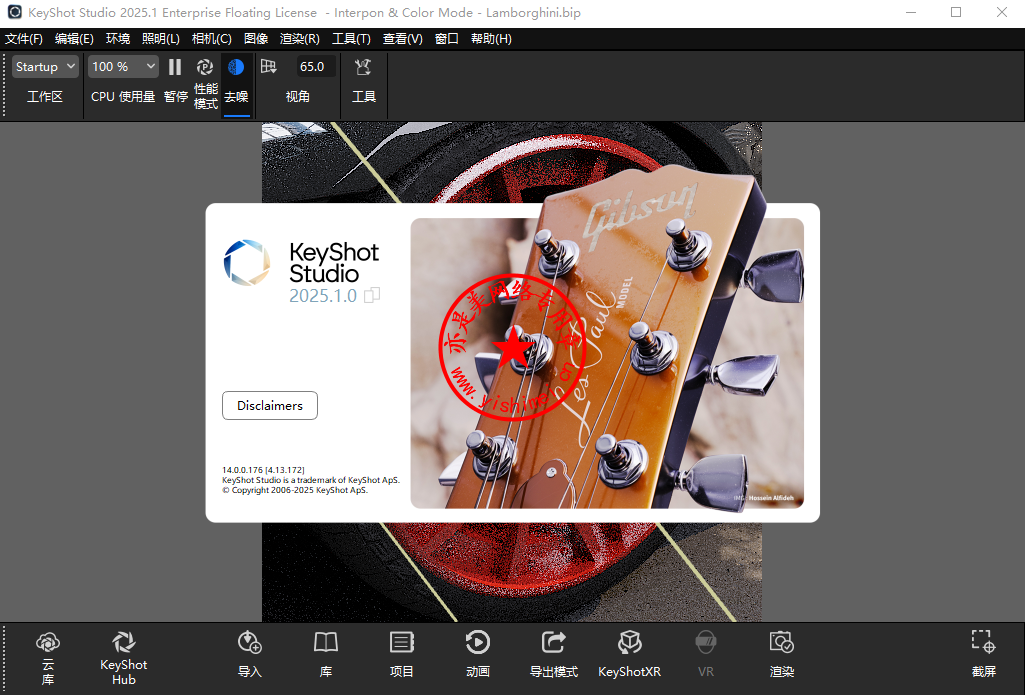Screen dimensions: 1025x695
Task: Open the 动画 animation timeline
Action: (x=478, y=654)
